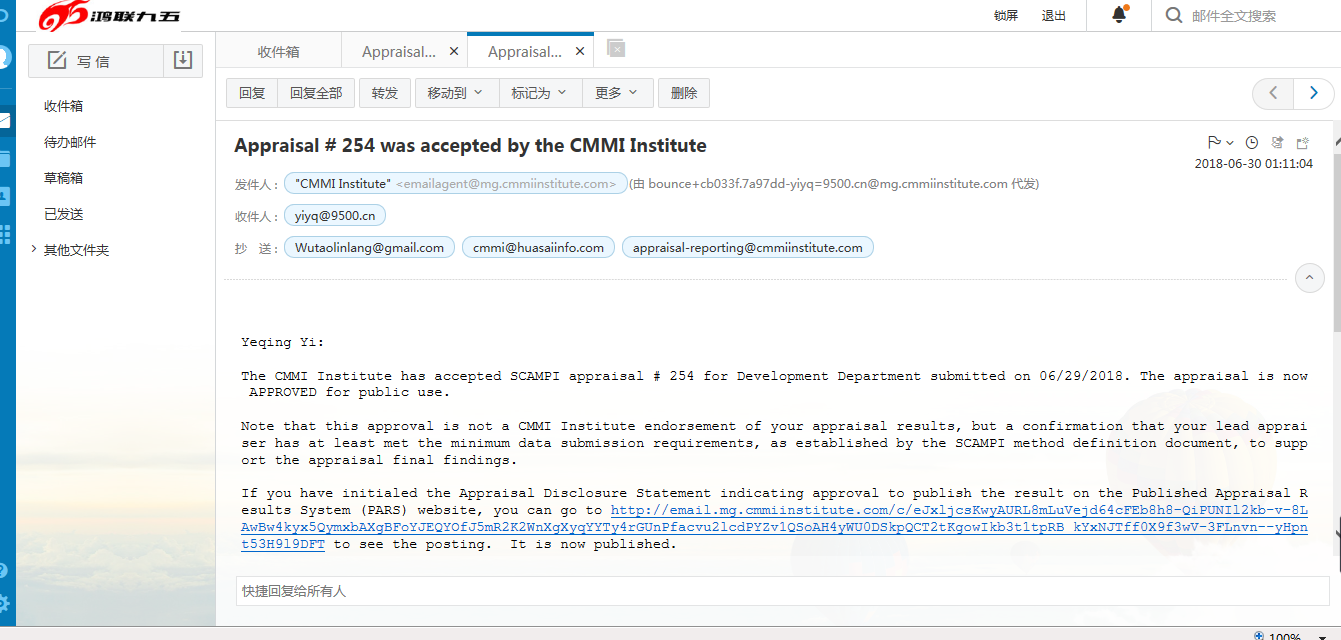Go to previous email with left arrow
The width and height of the screenshot is (1341, 640).
click(1273, 93)
